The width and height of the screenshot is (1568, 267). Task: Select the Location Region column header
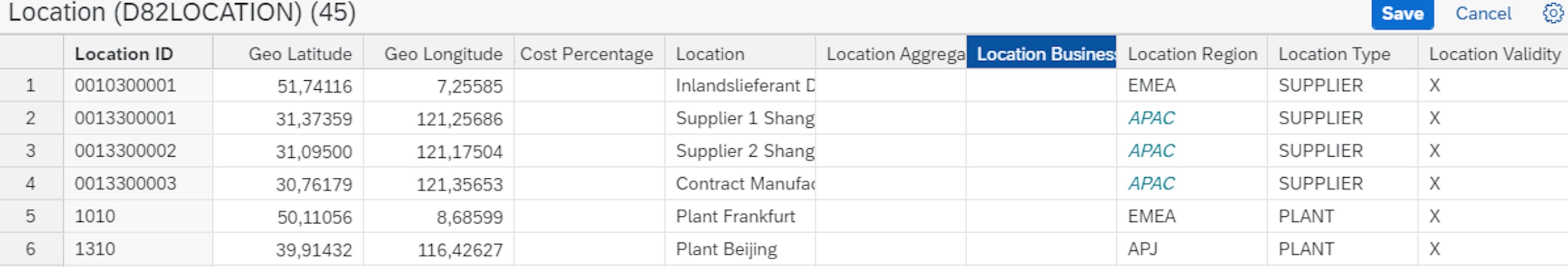(1191, 54)
